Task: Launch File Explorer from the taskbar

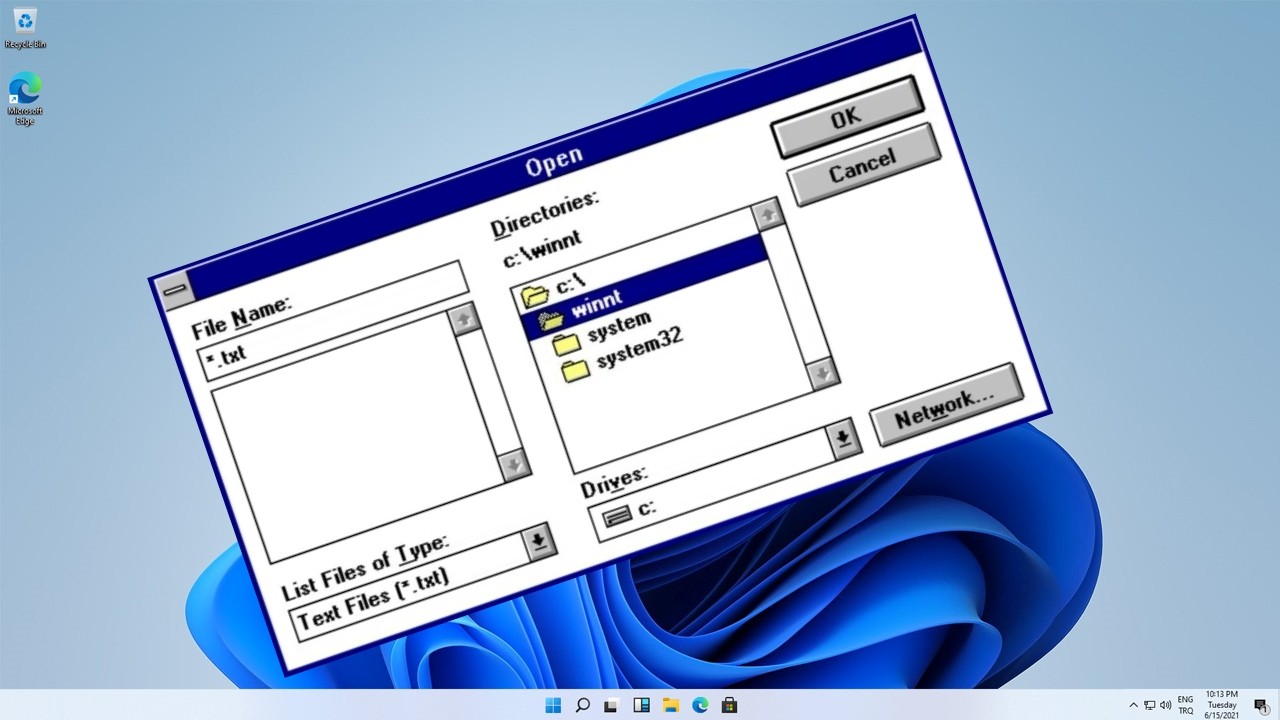Action: (670, 705)
